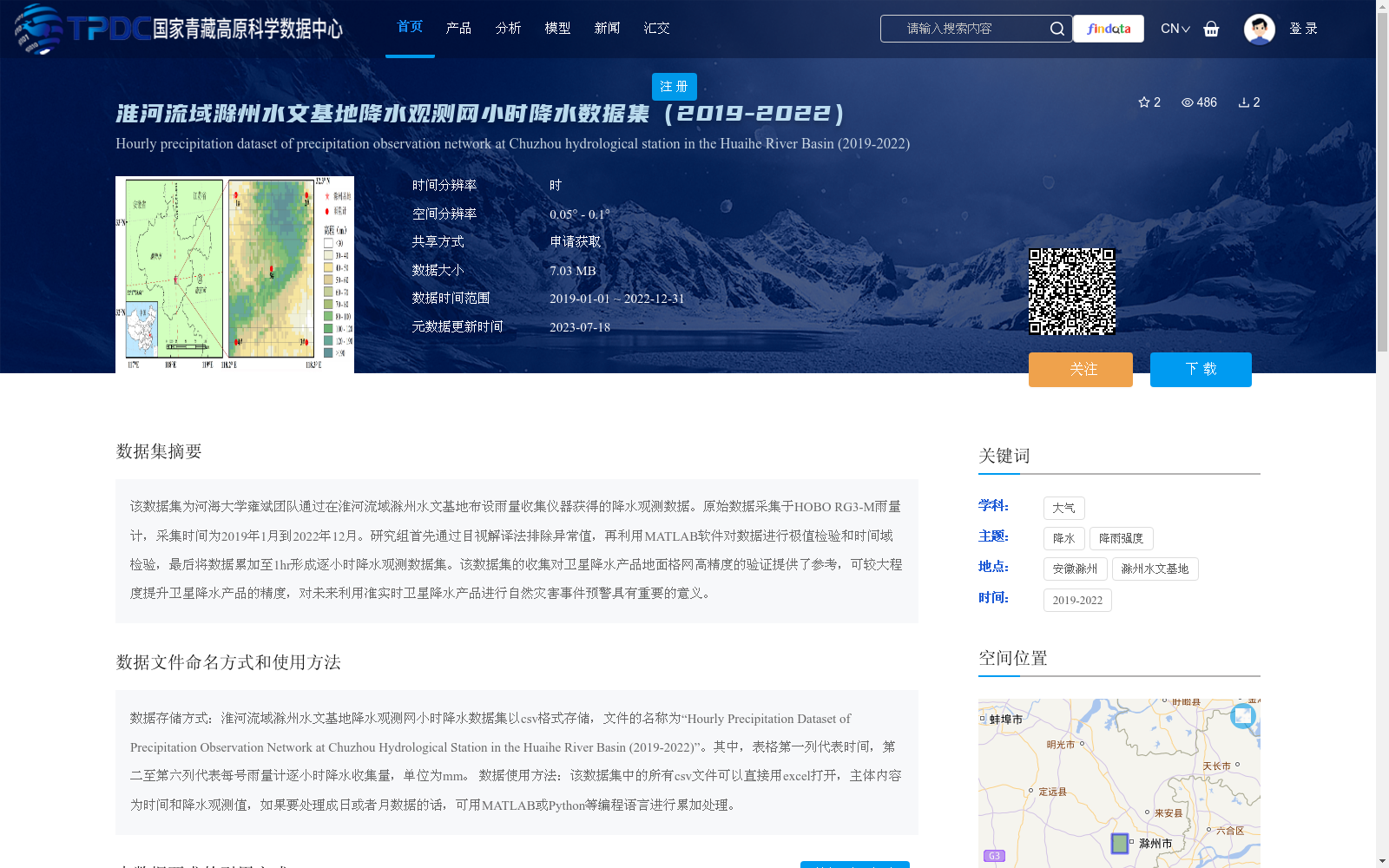Open the CN language dropdown

1175,29
